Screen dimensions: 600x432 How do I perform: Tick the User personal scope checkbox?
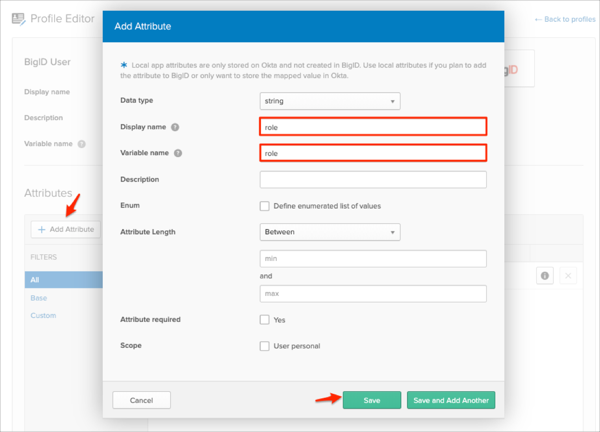point(265,346)
